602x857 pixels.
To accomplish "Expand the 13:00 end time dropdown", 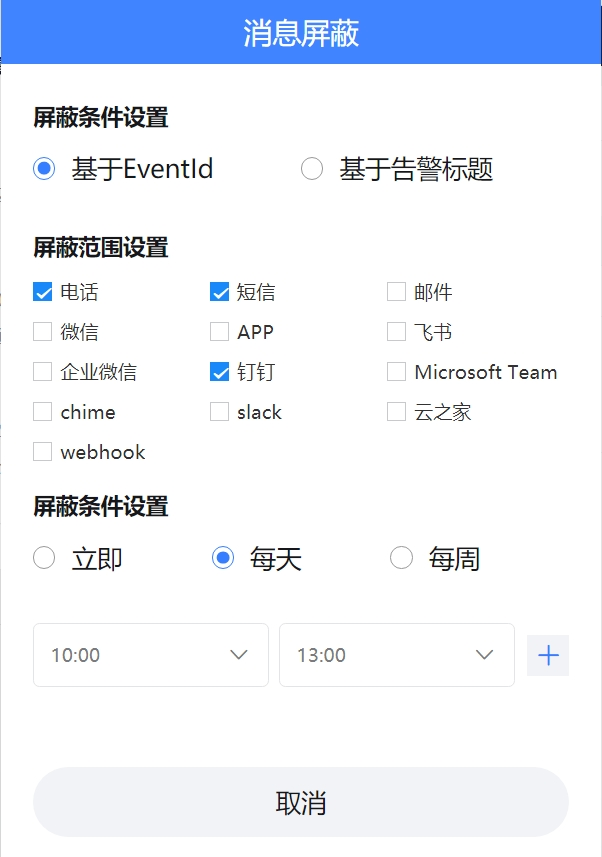I will coord(397,655).
